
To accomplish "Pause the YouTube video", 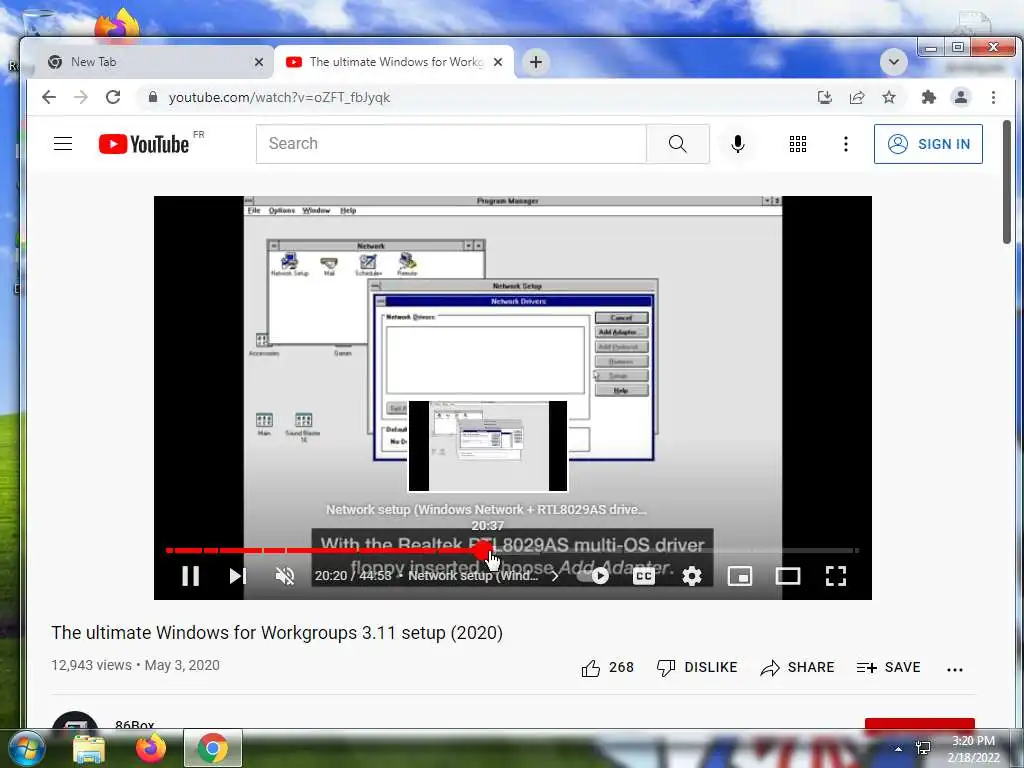I will 190,575.
